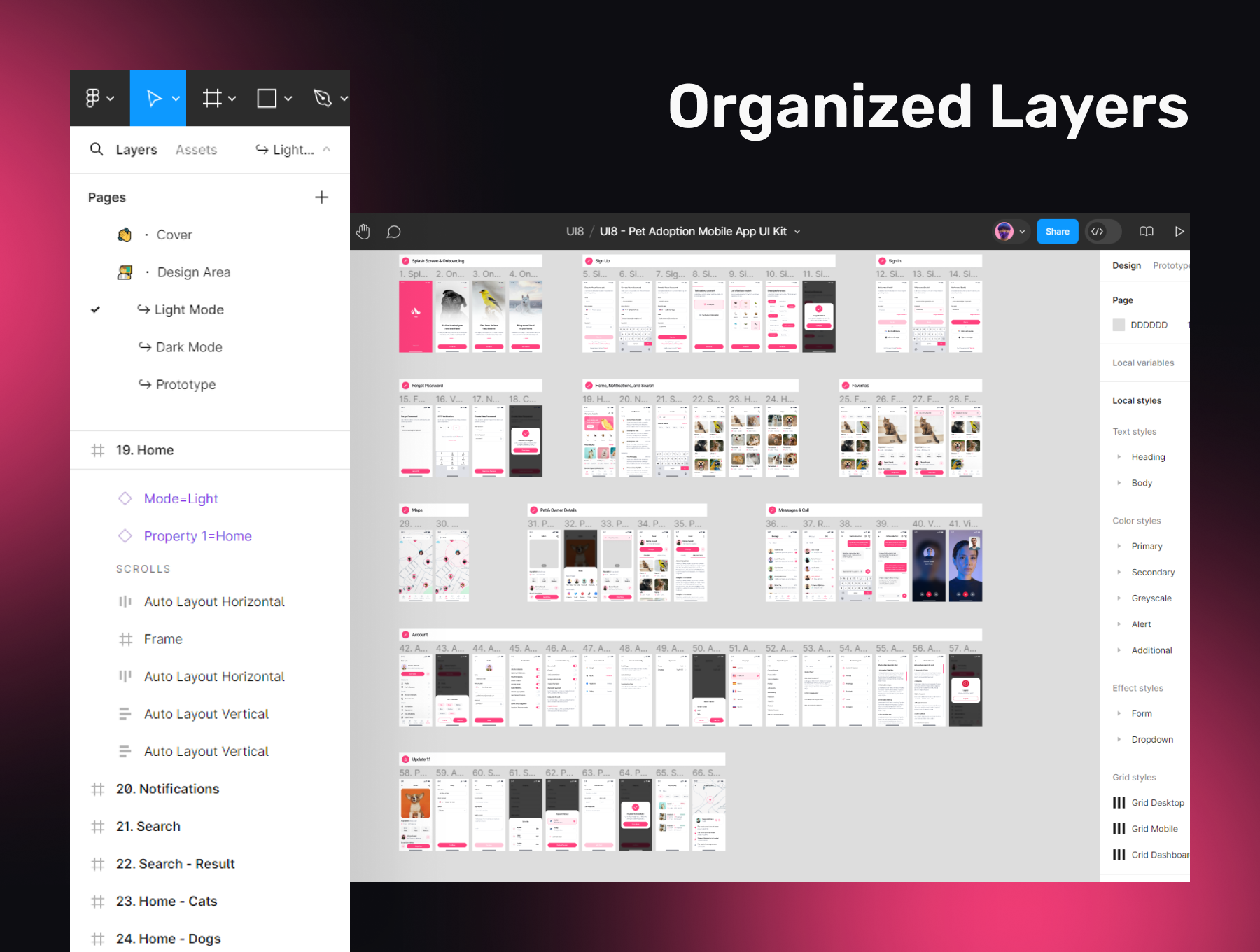Click the Share button

pos(1057,231)
